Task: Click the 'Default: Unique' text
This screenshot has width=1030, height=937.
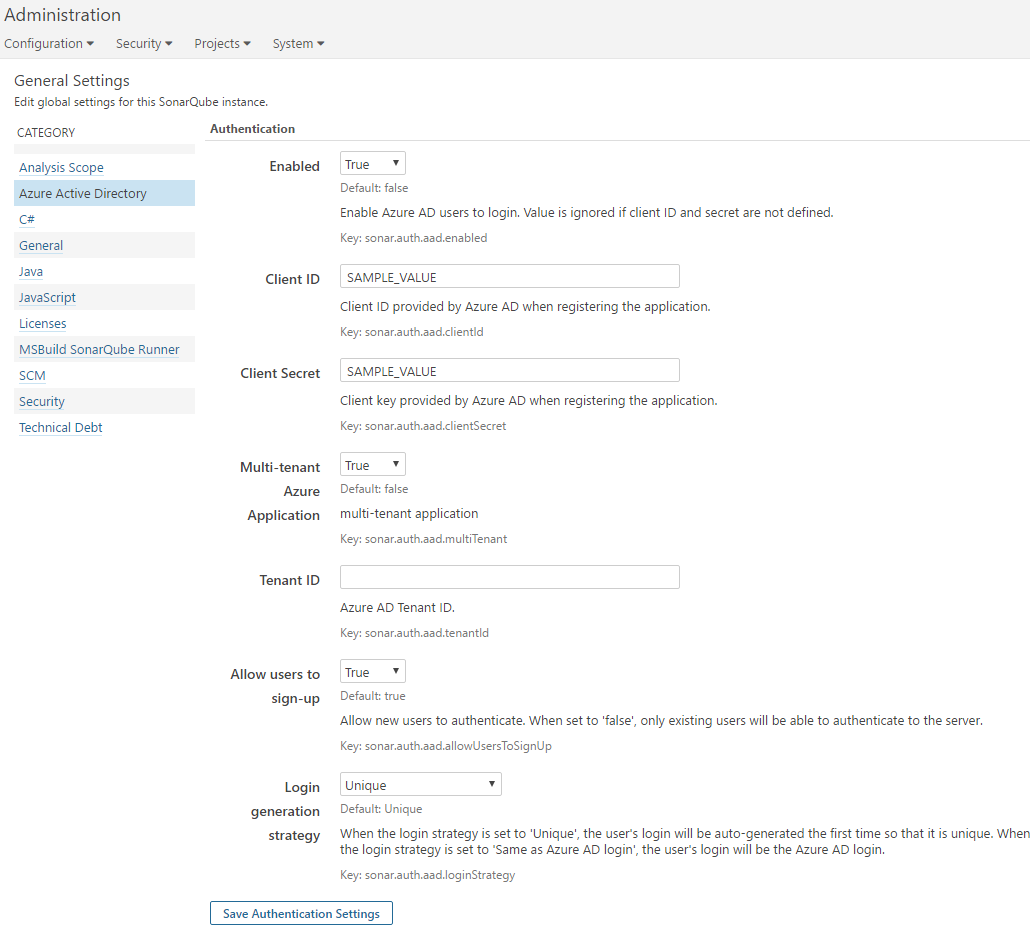Action: [381, 809]
